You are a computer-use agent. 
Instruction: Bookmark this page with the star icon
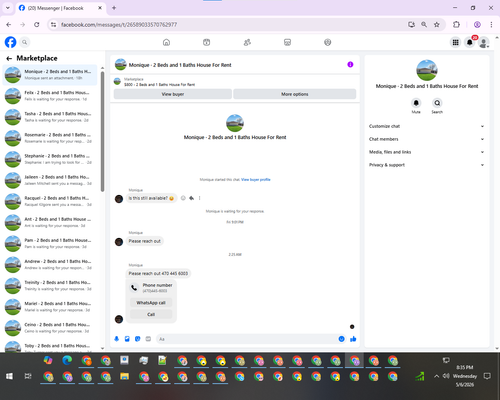click(437, 25)
